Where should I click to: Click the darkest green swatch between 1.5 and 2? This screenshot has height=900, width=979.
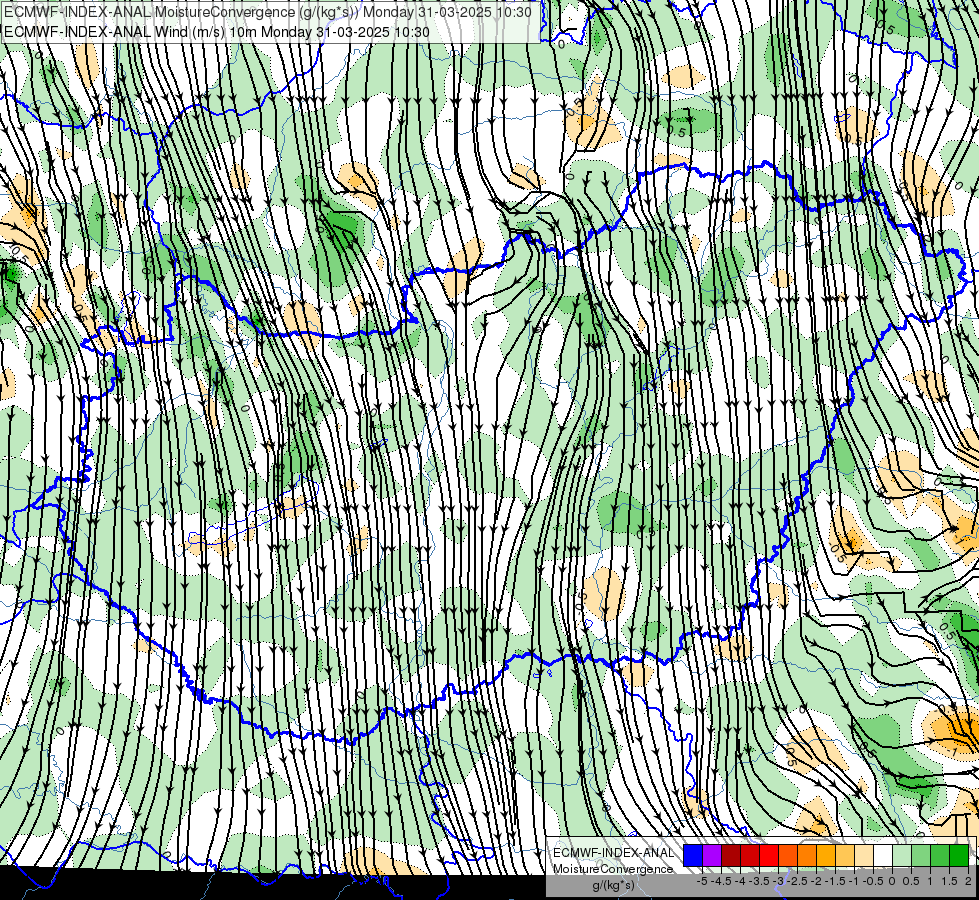click(959, 855)
